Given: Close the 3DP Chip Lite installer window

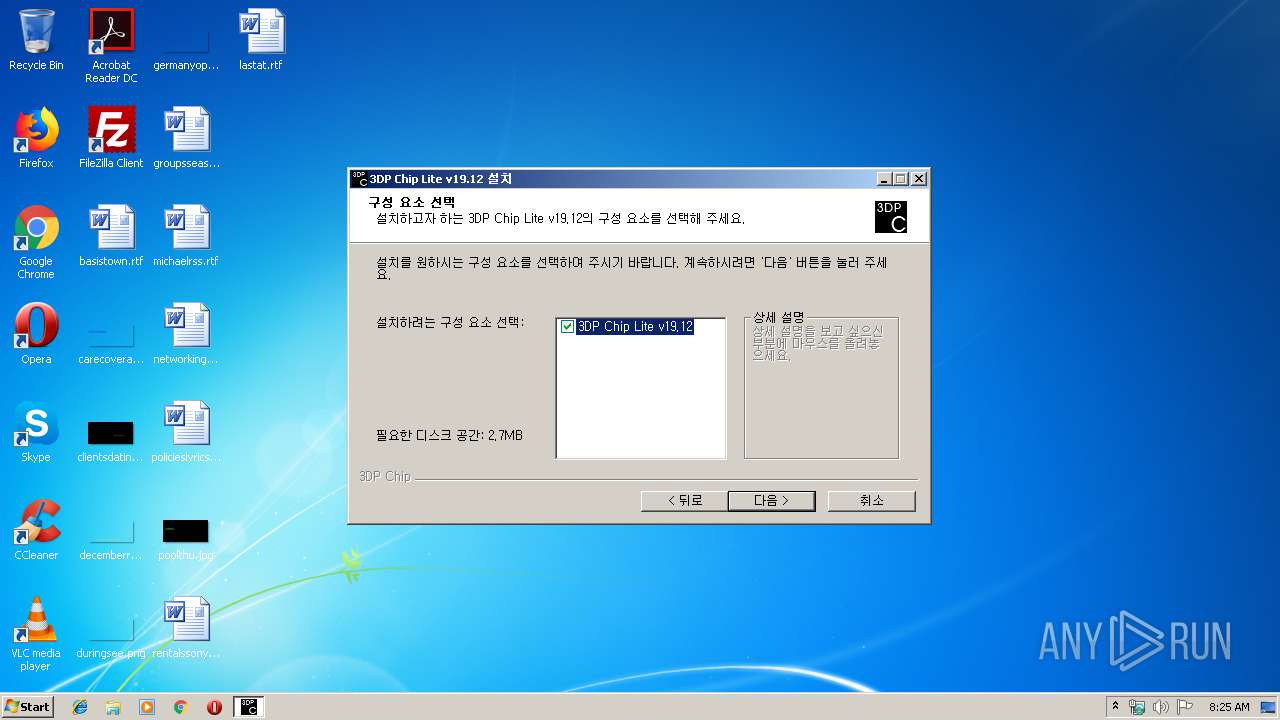Looking at the screenshot, I should pyautogui.click(x=919, y=179).
